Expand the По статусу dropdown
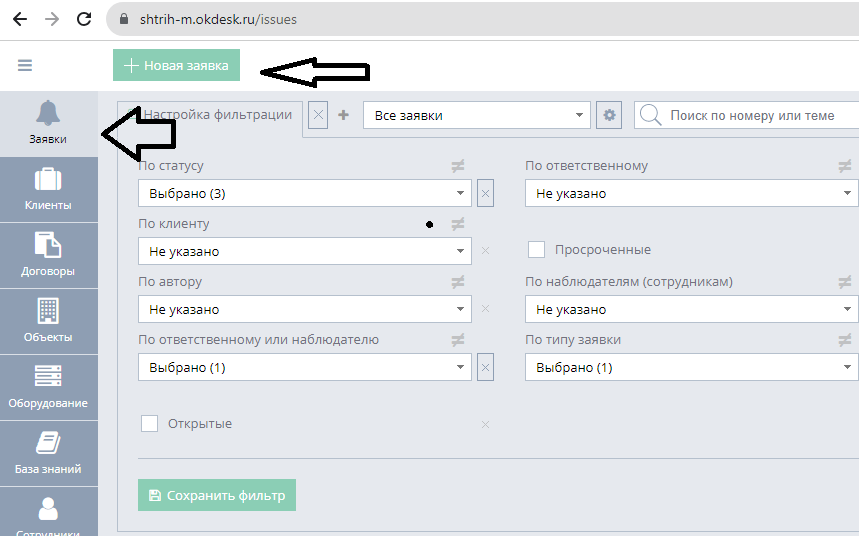 (304, 194)
